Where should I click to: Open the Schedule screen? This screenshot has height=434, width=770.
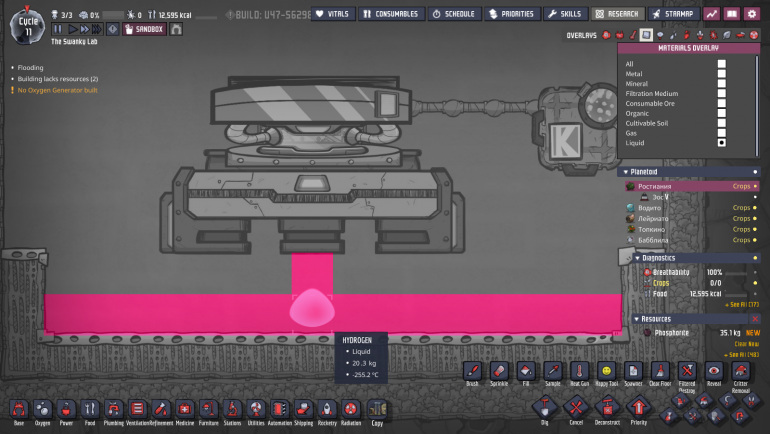[454, 14]
